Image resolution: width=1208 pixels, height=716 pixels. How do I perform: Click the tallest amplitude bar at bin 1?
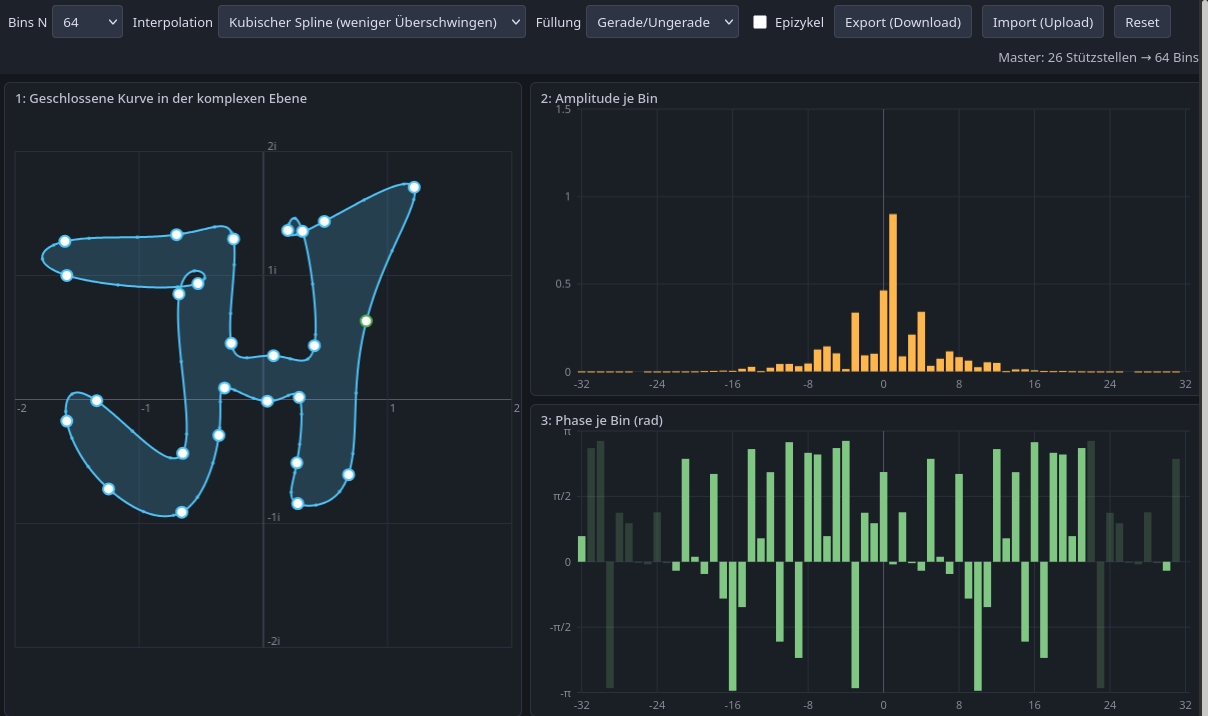pyautogui.click(x=893, y=293)
